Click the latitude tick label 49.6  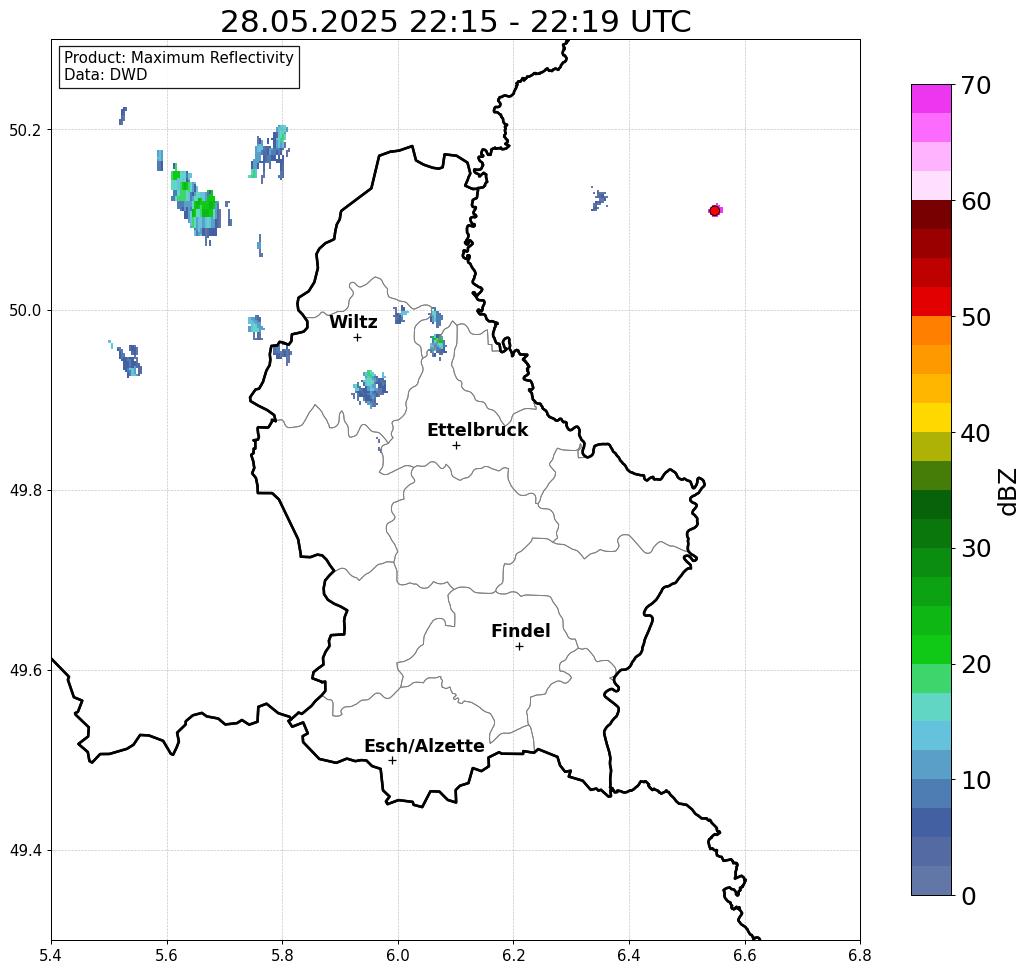point(25,671)
